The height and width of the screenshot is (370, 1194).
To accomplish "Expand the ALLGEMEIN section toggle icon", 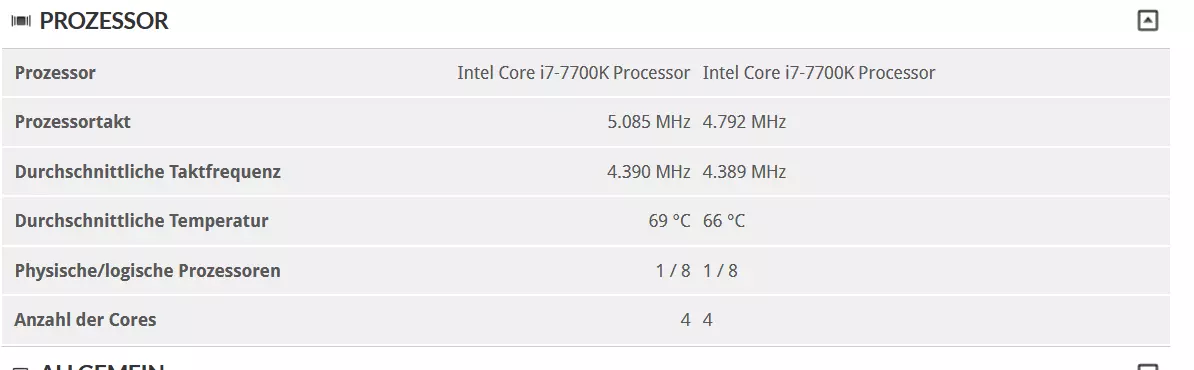I will point(1147,368).
